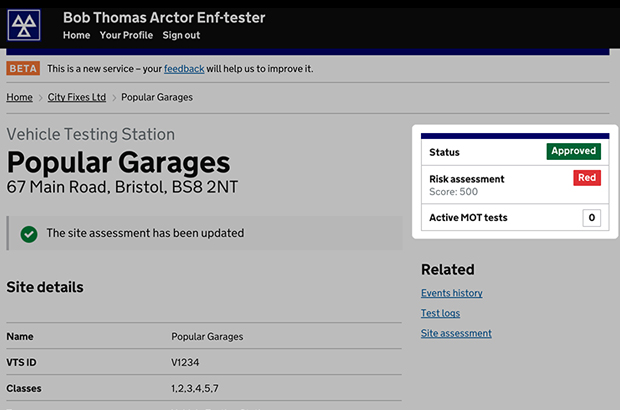Open the City Fixes Ltd breadcrumb
620x410 pixels.
coord(77,97)
